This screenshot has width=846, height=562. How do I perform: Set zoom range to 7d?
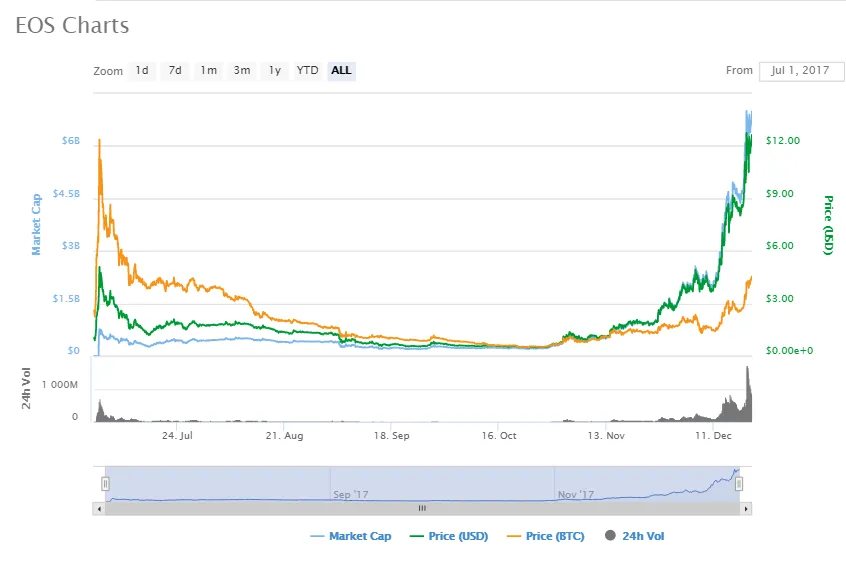175,71
